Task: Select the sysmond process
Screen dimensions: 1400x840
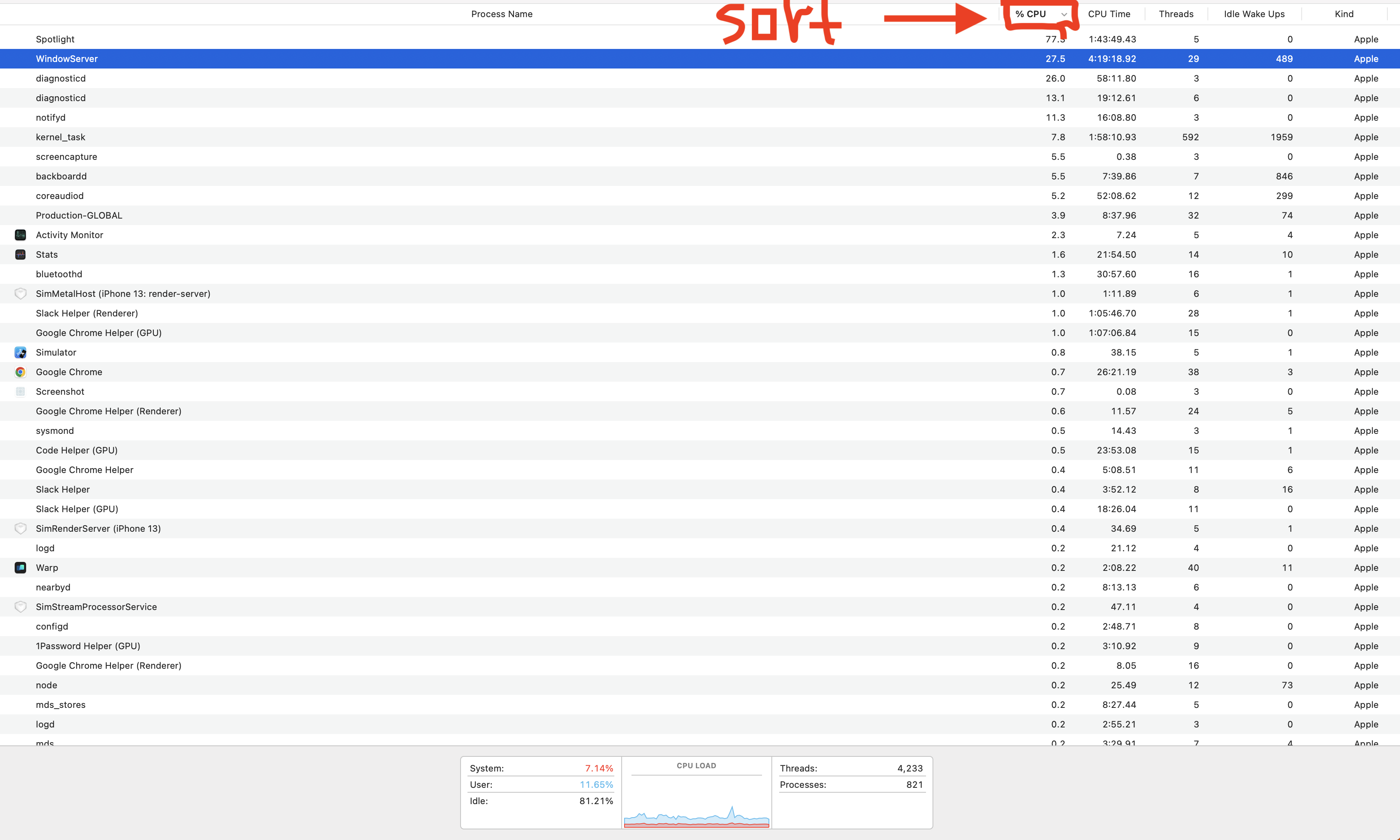Action: point(700,431)
